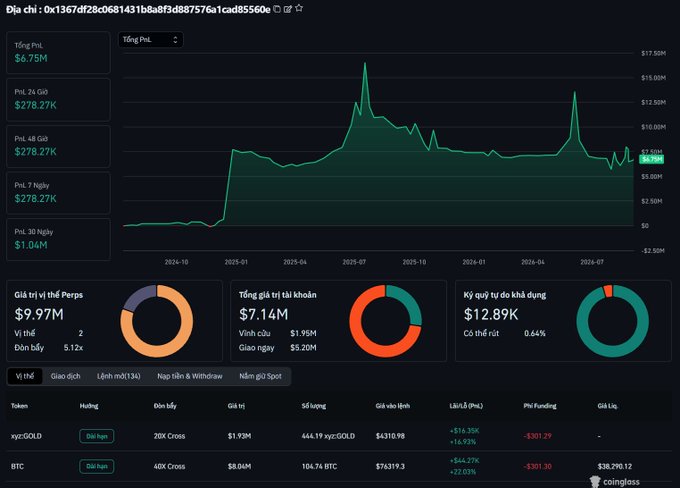Click the 40X Cross leverage cell

169,466
